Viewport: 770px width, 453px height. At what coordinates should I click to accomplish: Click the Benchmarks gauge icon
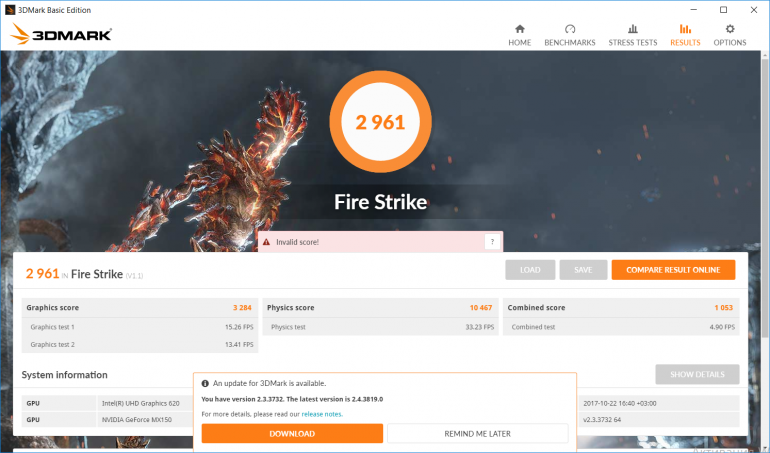click(570, 29)
